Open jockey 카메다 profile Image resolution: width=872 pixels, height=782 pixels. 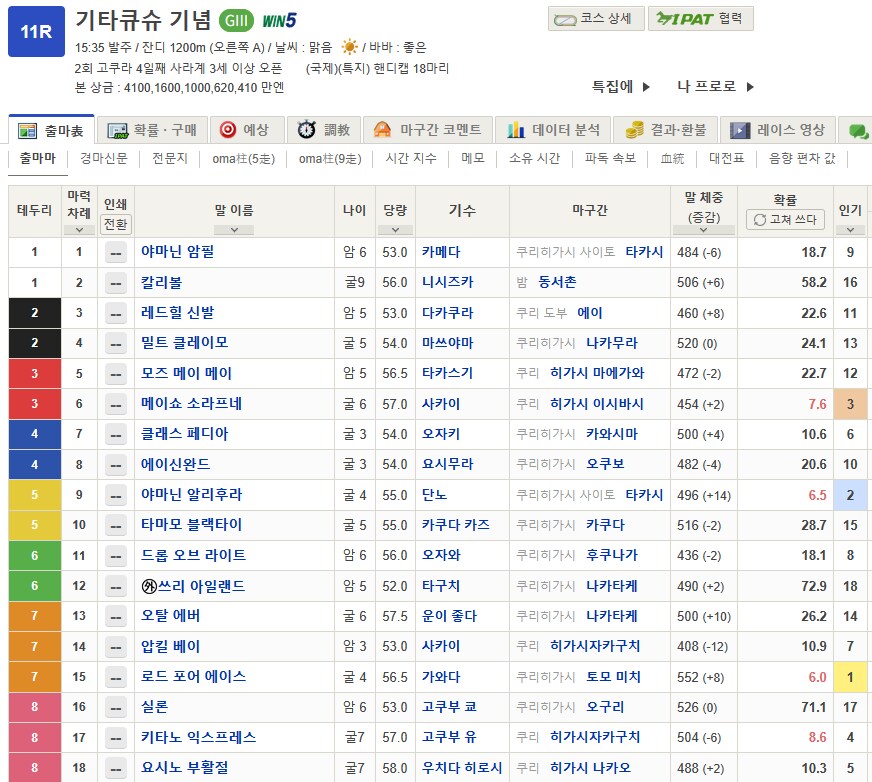pyautogui.click(x=441, y=252)
